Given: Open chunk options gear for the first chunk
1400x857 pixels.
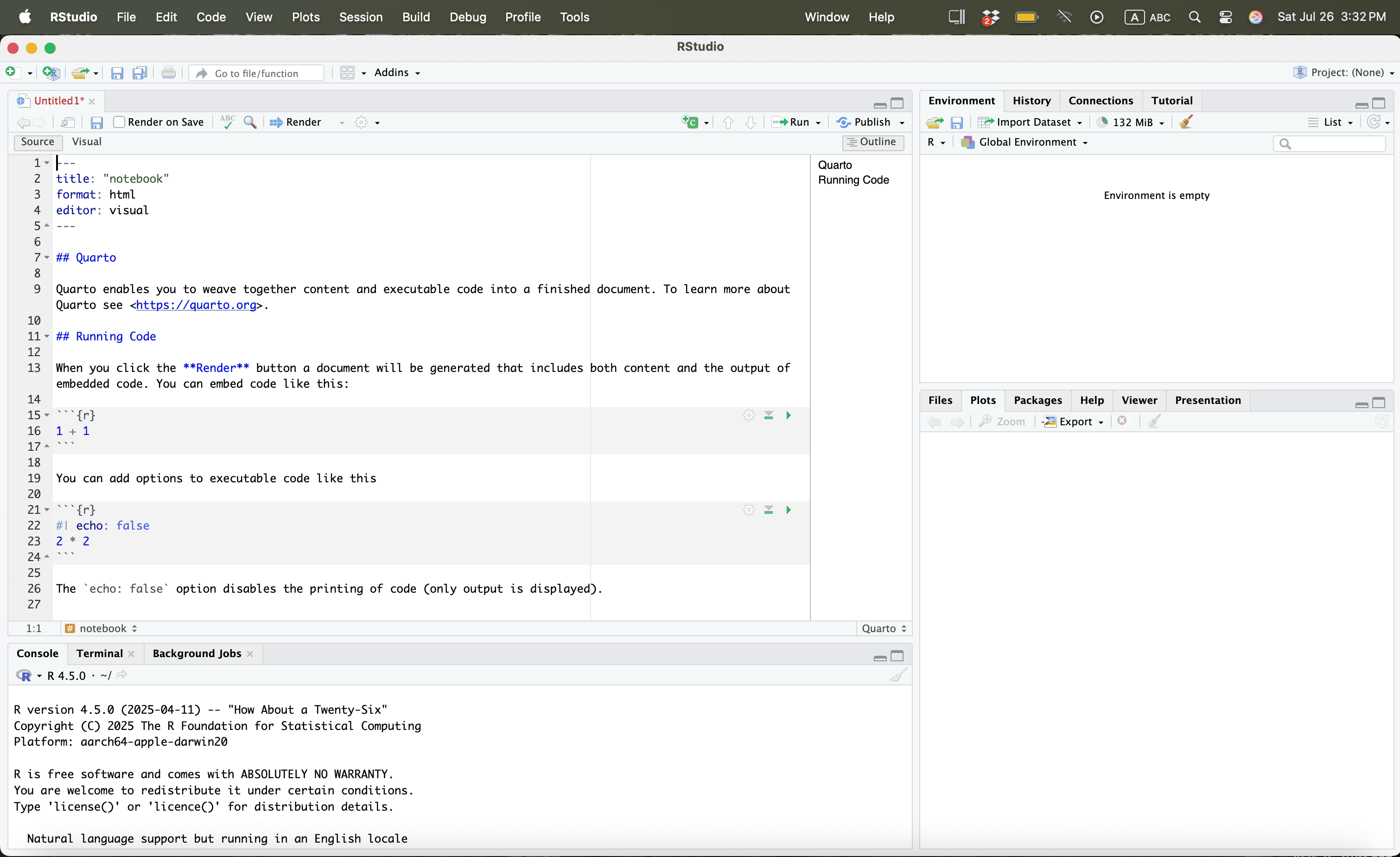Looking at the screenshot, I should [749, 416].
